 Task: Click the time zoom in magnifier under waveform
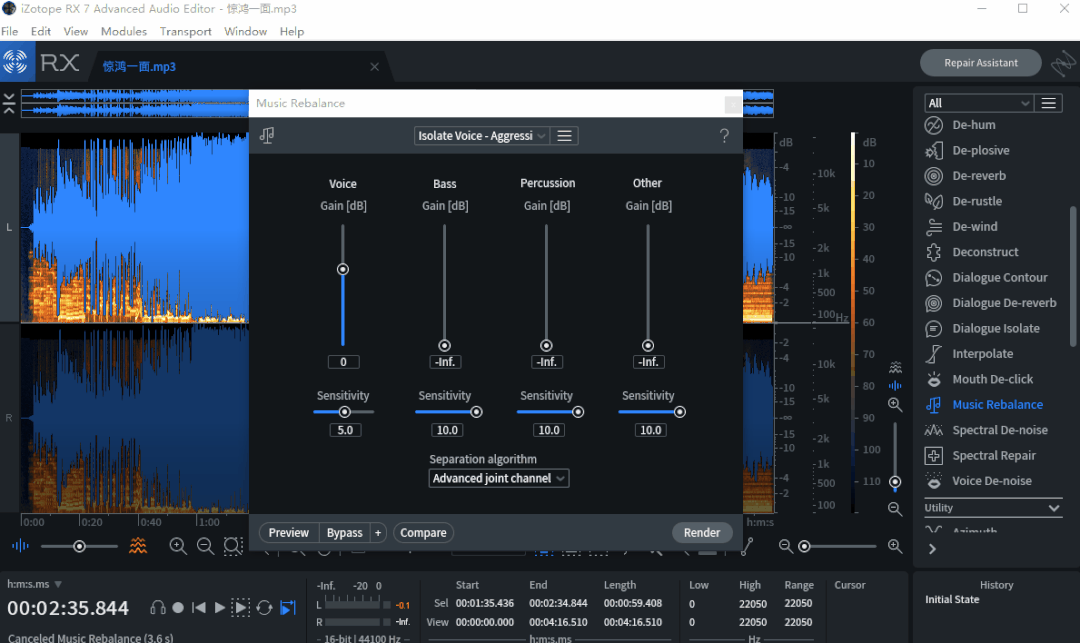178,546
